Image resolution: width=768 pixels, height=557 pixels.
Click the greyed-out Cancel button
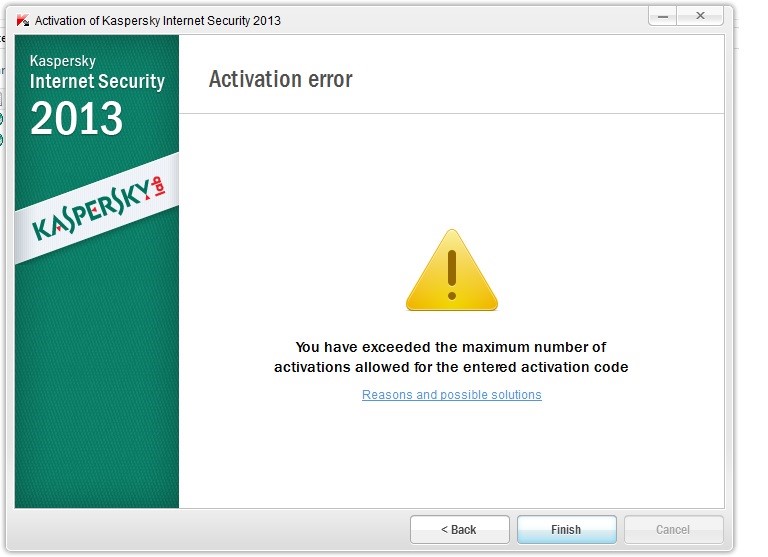coord(673,530)
